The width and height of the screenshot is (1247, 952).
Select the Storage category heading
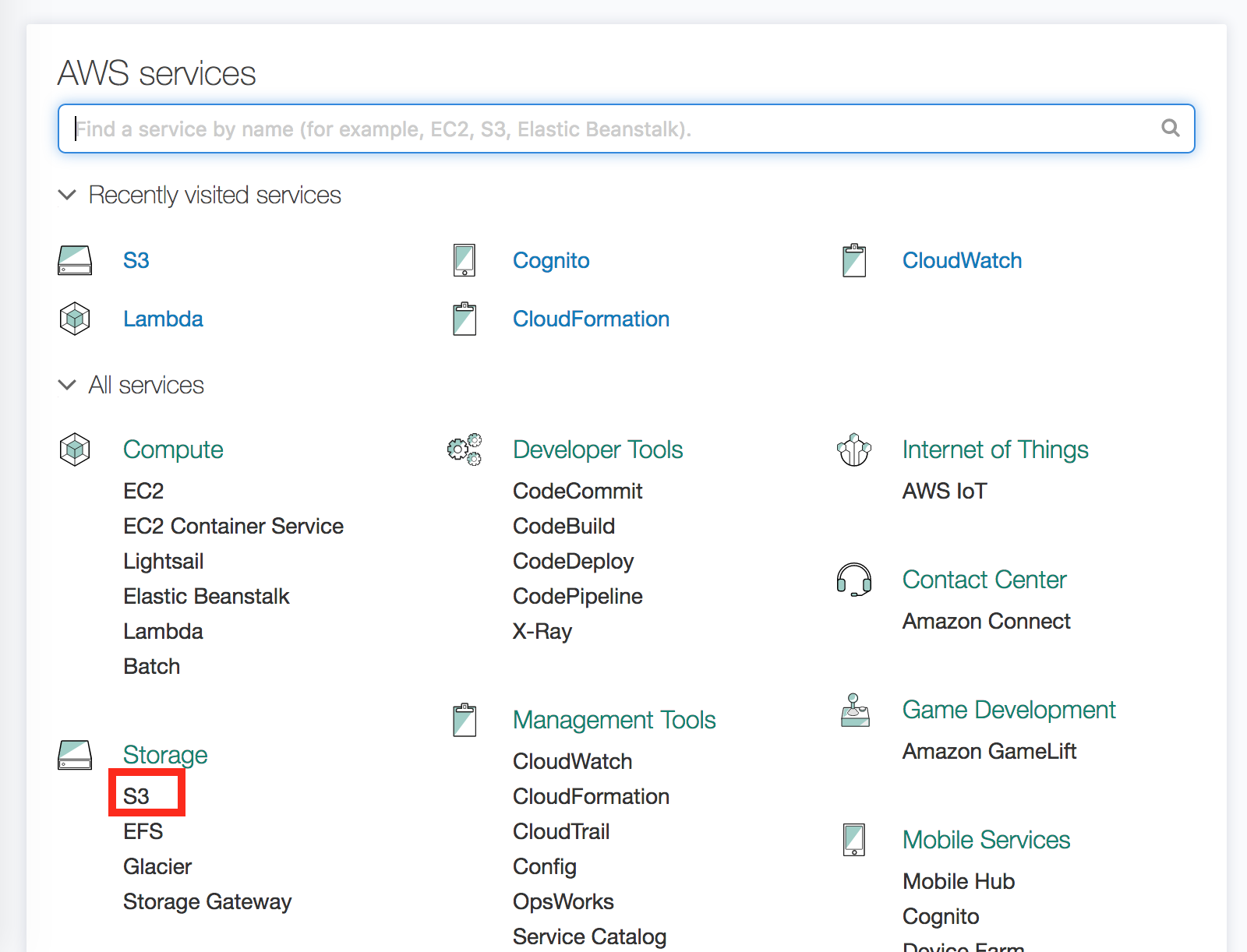pos(165,755)
